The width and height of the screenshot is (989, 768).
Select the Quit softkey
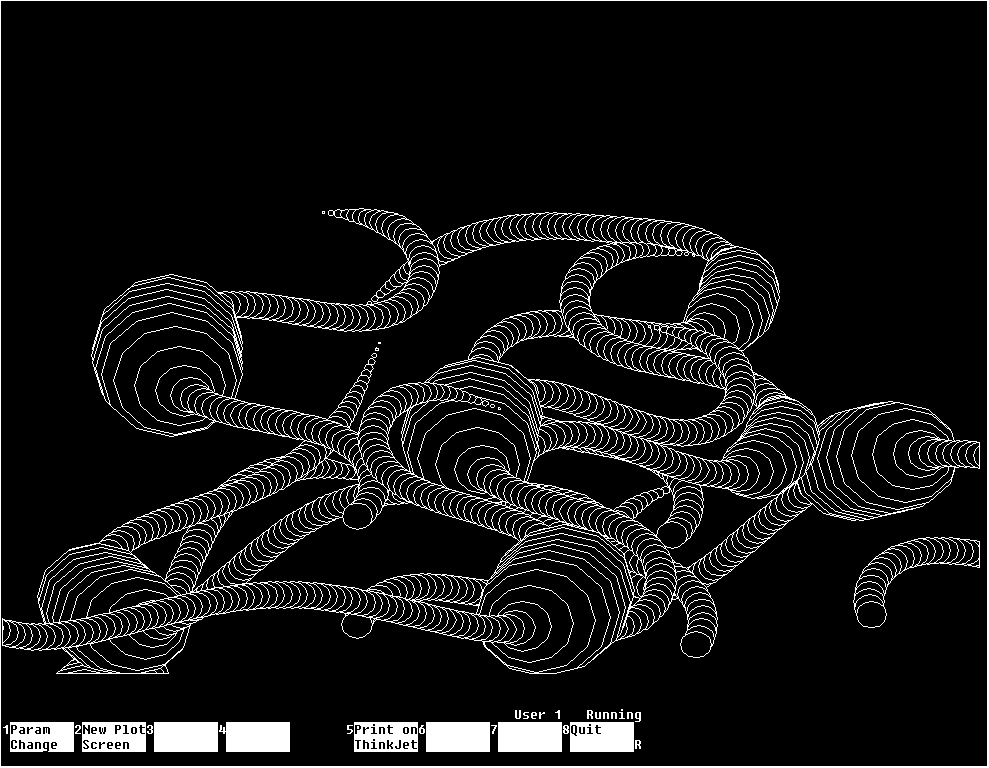601,737
